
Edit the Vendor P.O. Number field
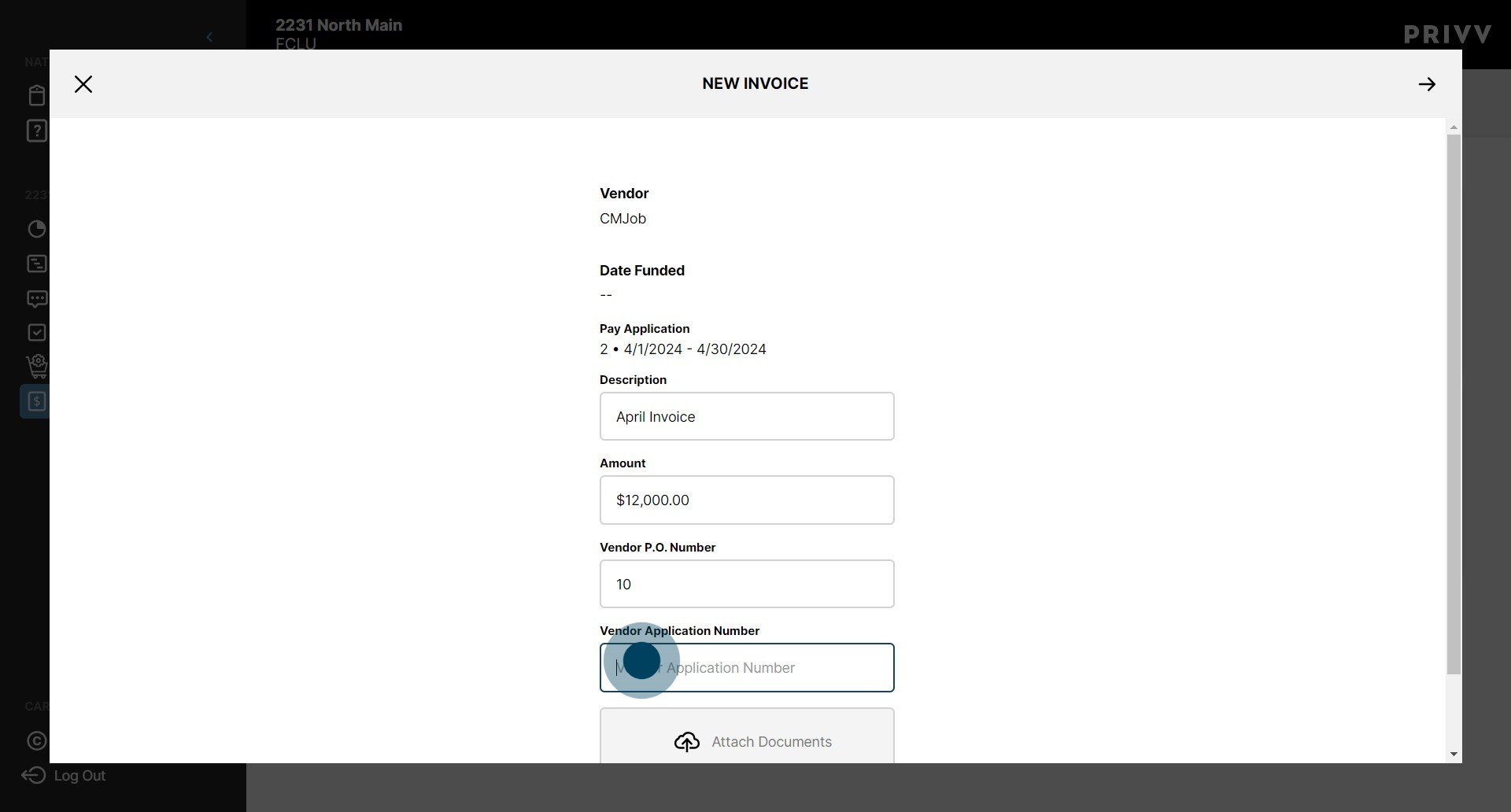coord(747,584)
